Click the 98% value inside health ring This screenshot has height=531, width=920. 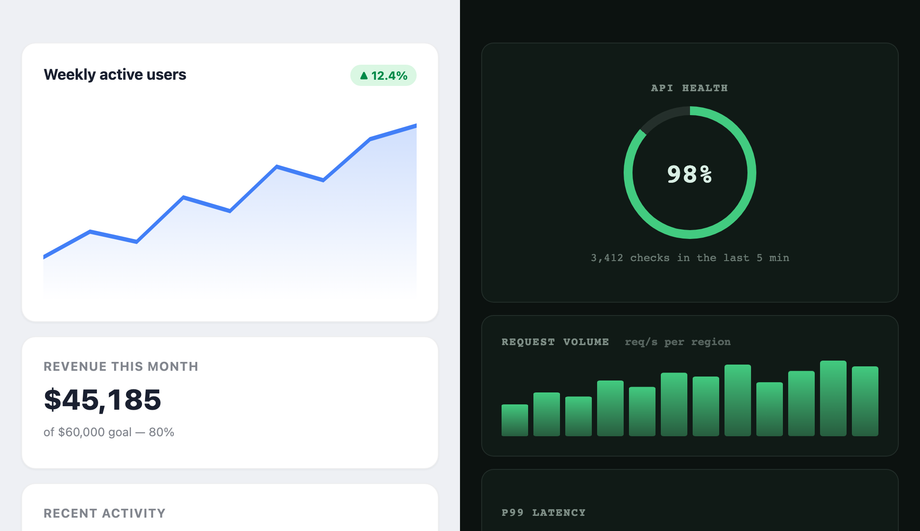(x=689, y=174)
